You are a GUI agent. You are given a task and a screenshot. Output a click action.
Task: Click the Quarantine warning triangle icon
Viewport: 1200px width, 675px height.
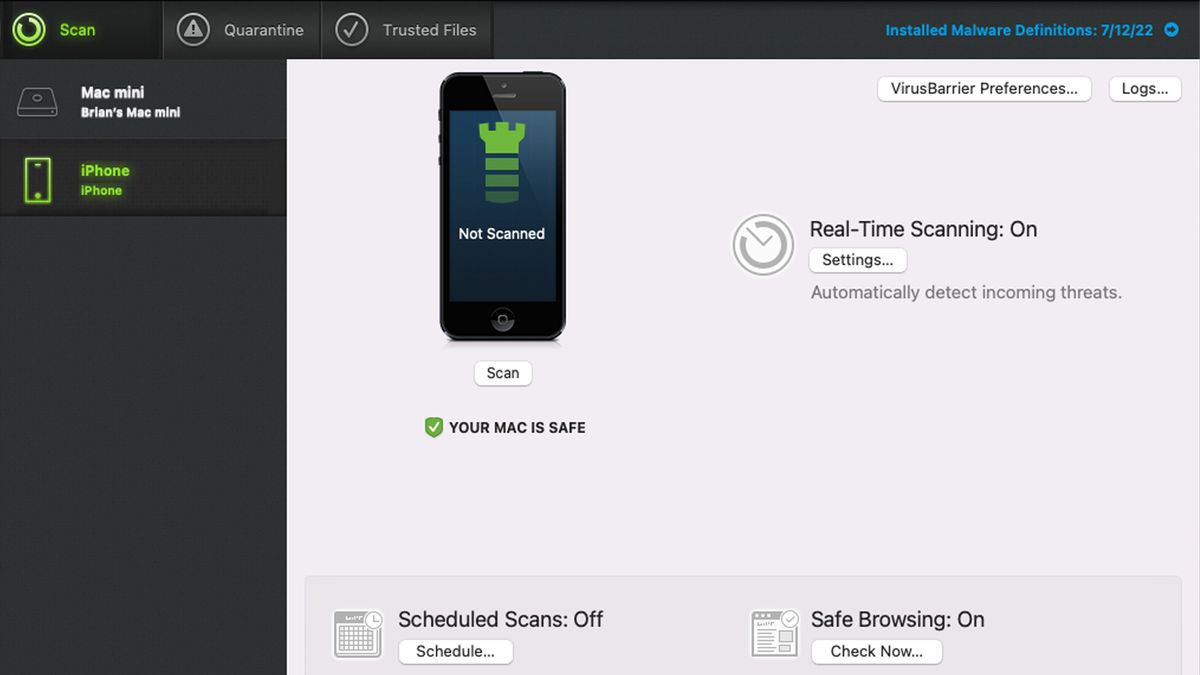(193, 30)
